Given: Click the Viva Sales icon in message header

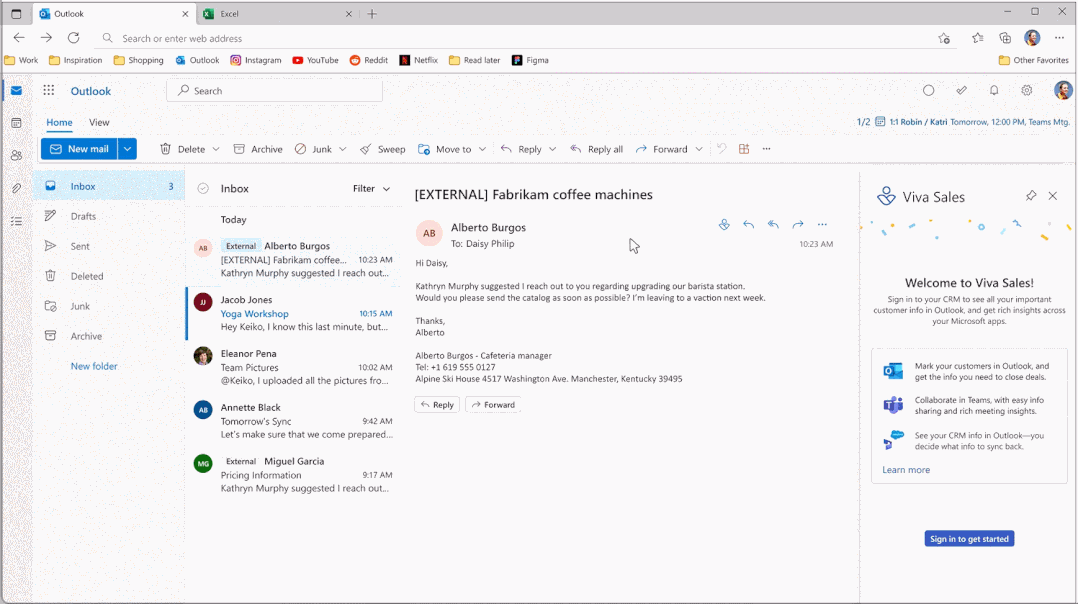Looking at the screenshot, I should click(724, 225).
